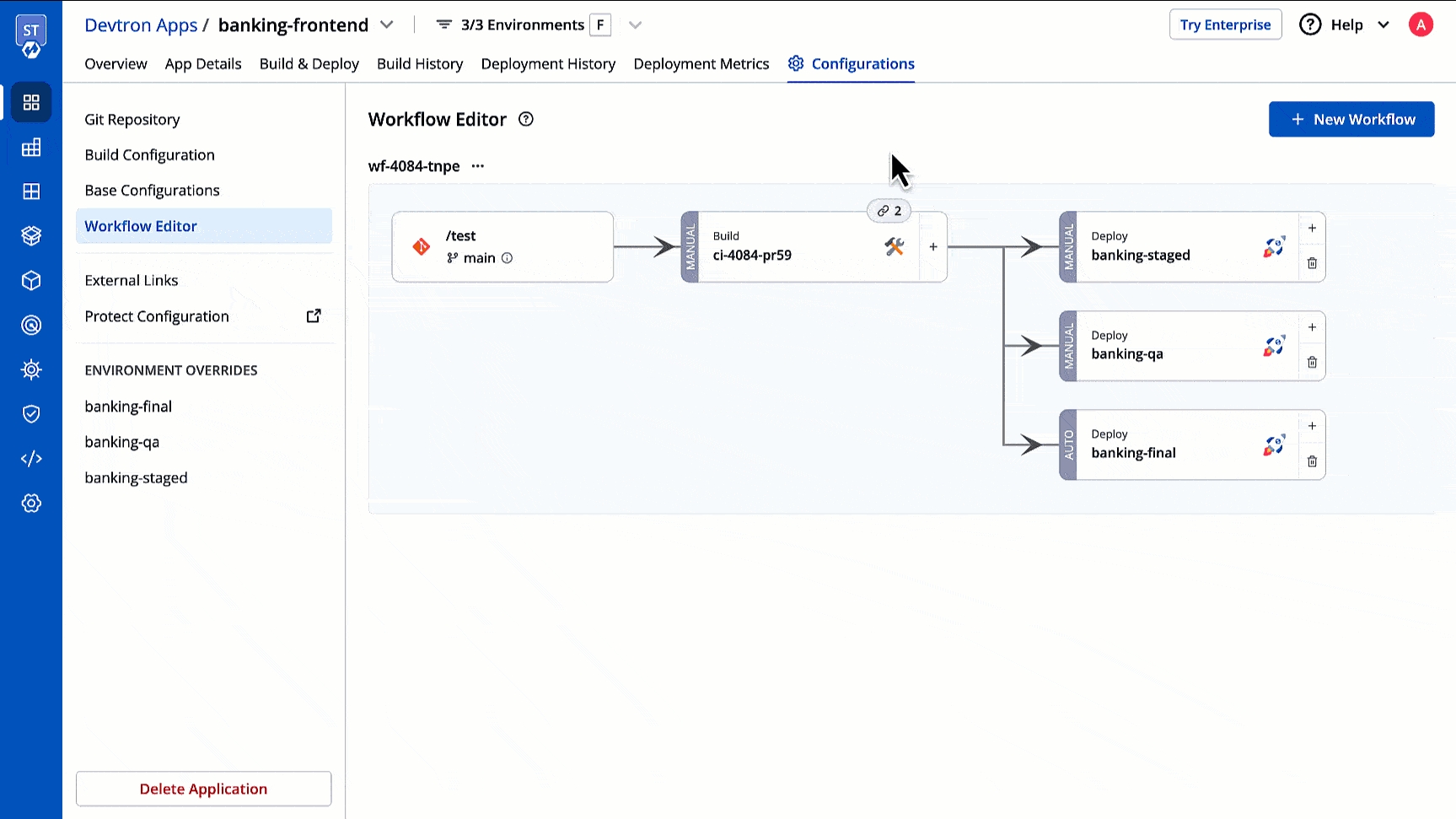Add a pipeline after banking-staged
This screenshot has width=1456, height=819.
pyautogui.click(x=1312, y=229)
